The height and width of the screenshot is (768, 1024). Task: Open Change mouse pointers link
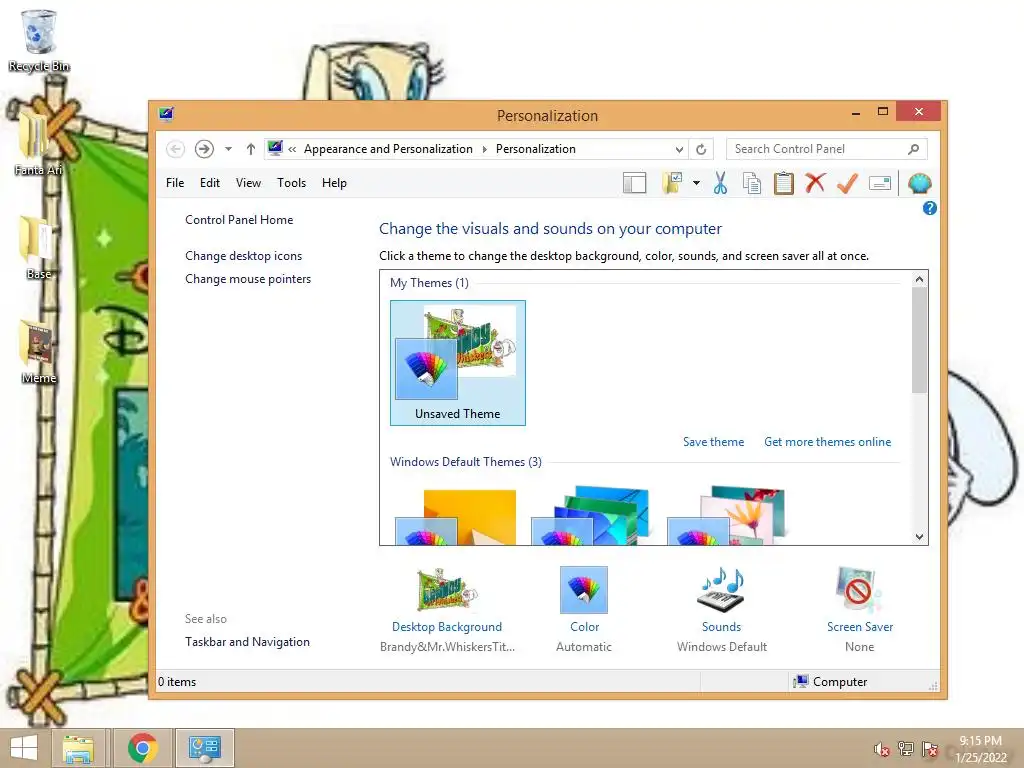tap(248, 279)
